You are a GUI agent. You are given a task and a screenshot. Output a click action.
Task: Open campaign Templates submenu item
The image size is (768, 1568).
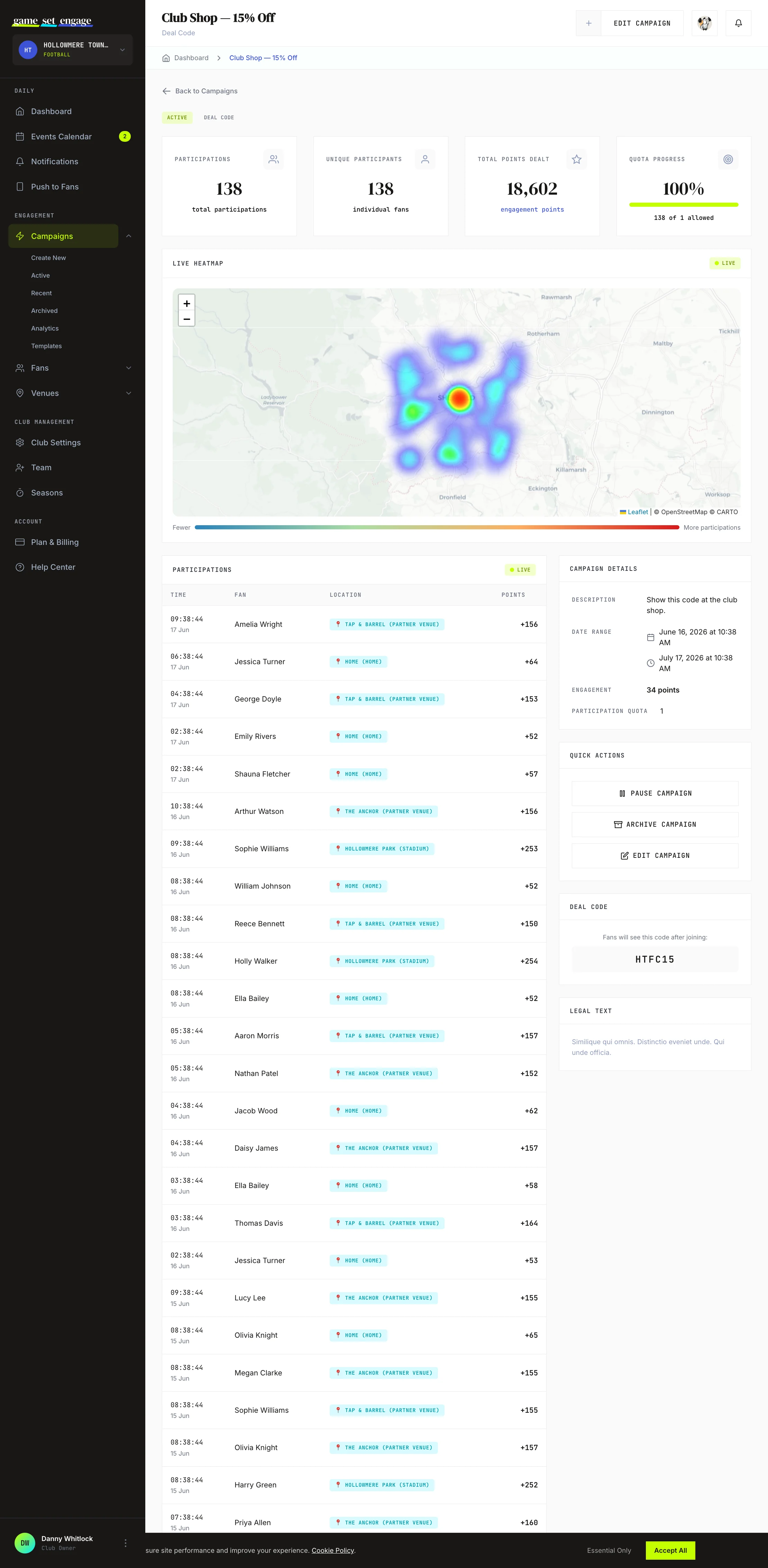point(46,346)
